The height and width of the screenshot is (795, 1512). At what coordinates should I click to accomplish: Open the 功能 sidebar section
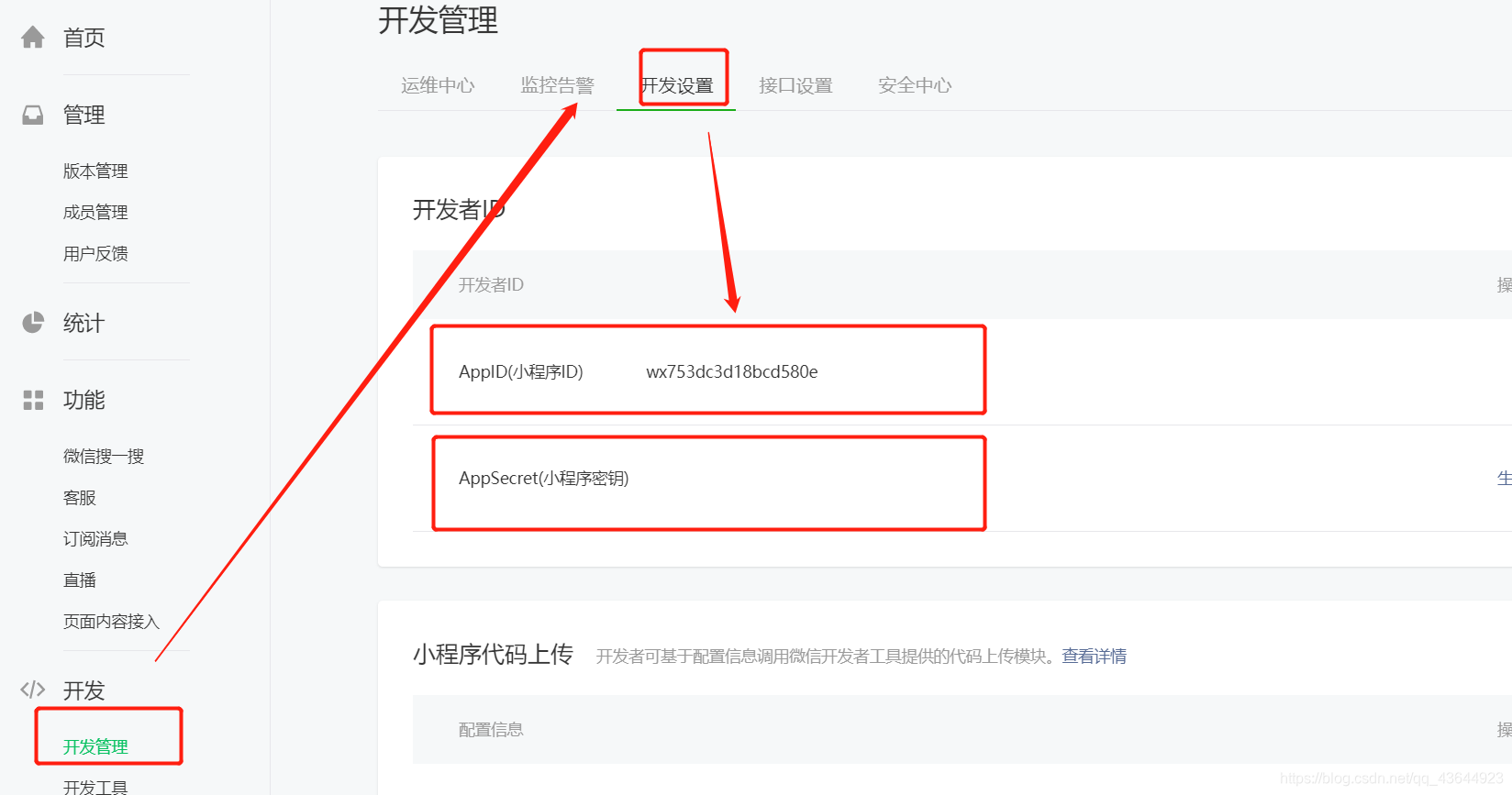83,400
